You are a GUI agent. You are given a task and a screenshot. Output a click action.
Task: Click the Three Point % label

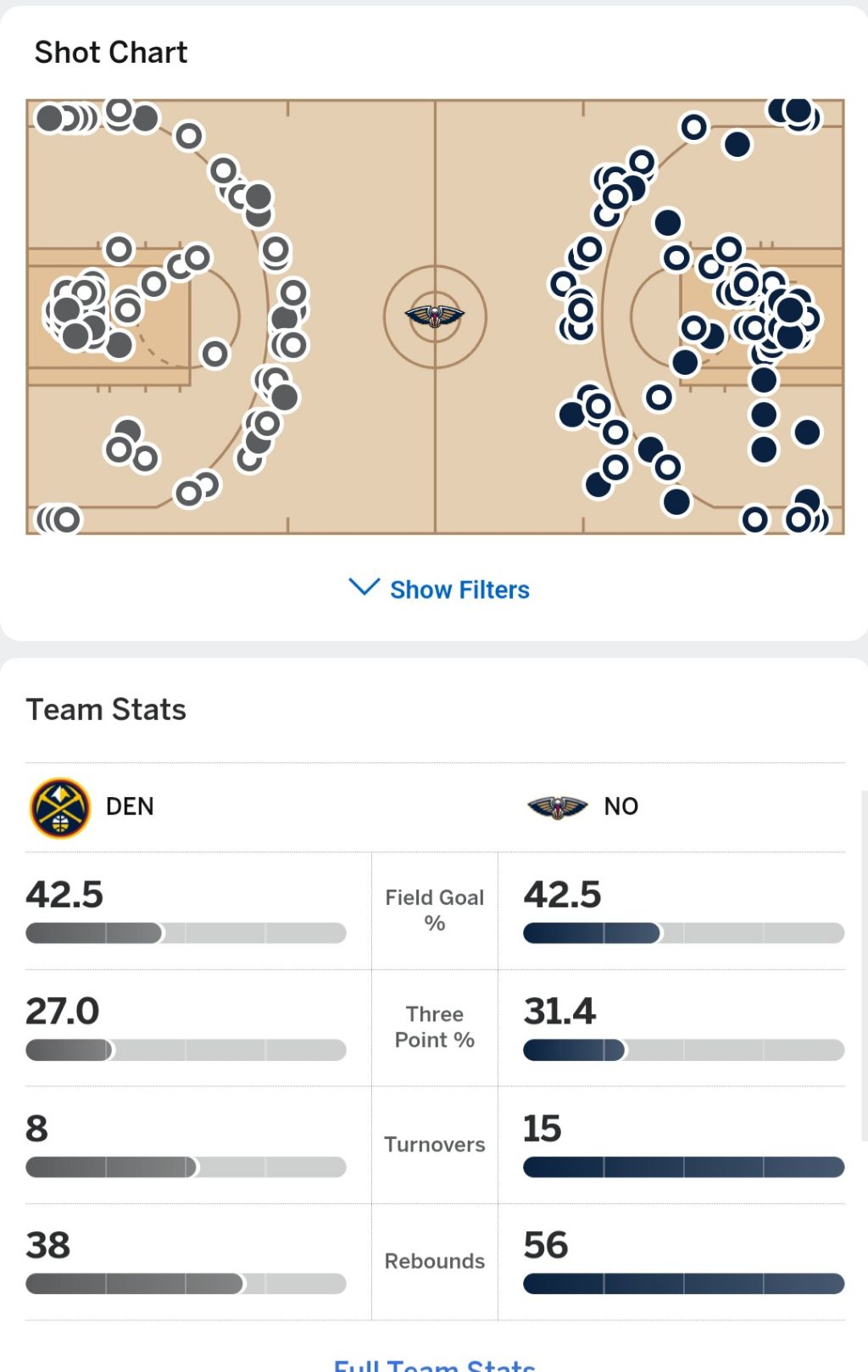[x=435, y=1027]
